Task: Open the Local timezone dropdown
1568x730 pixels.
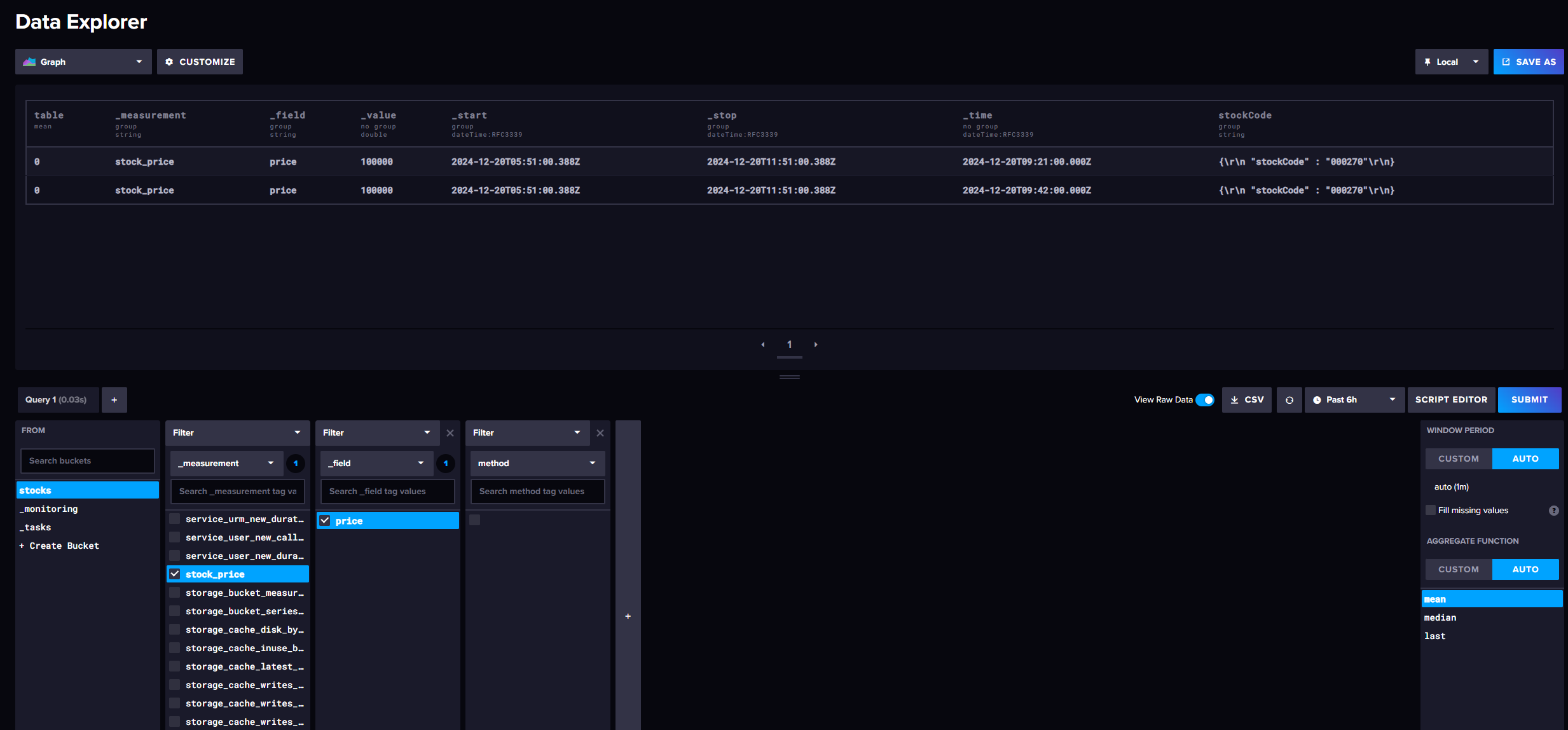Action: coord(1451,62)
